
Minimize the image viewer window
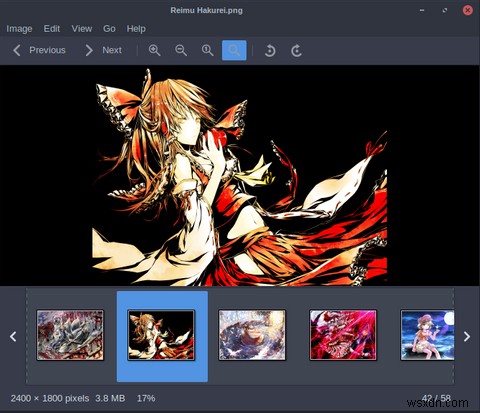pos(422,10)
